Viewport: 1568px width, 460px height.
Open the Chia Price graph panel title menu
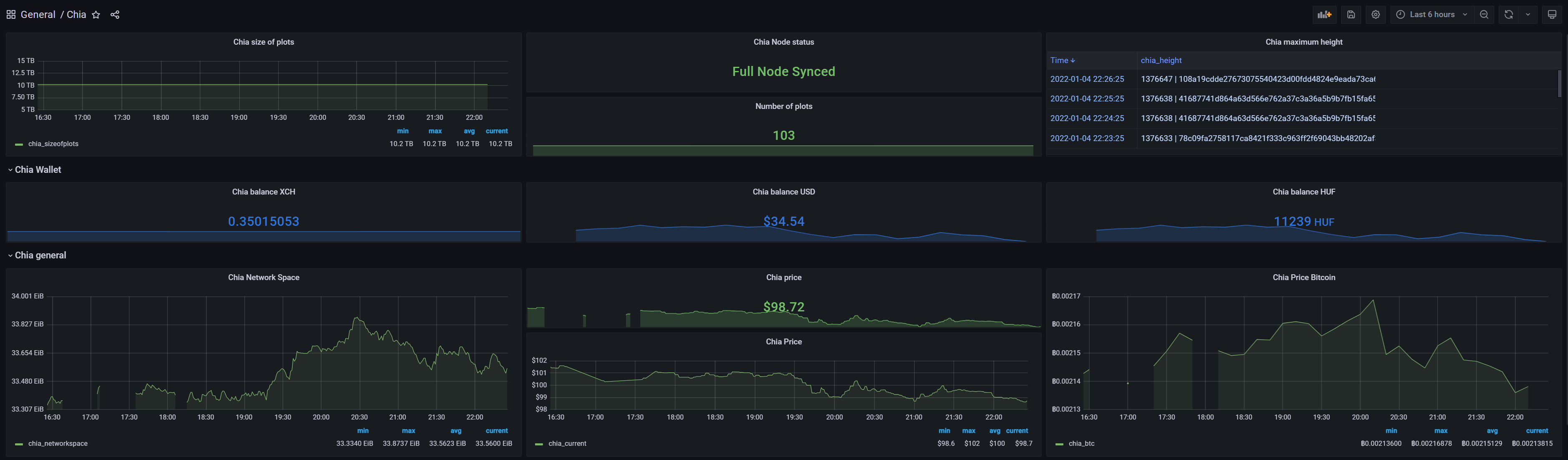784,342
